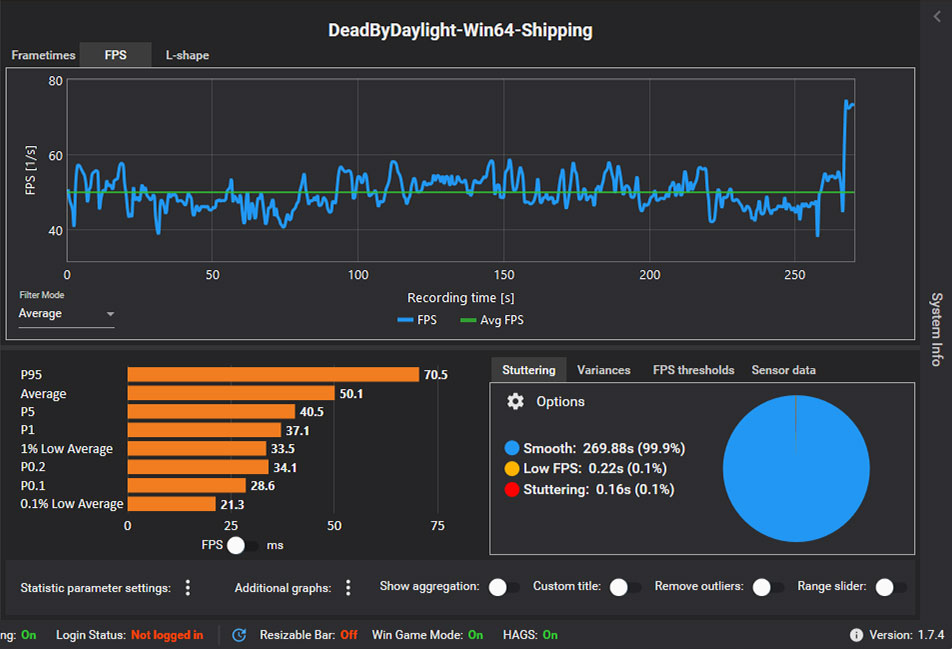The width and height of the screenshot is (952, 649).
Task: Open Additional graphs three-dot menu
Action: [x=348, y=588]
